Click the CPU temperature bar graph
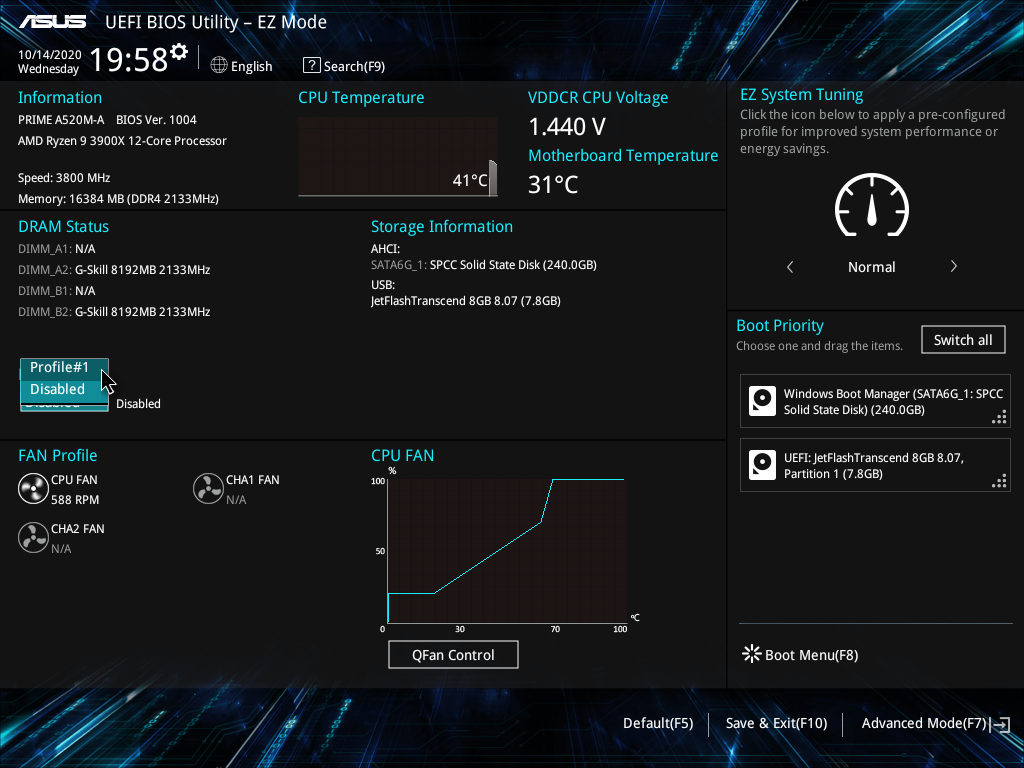The width and height of the screenshot is (1024, 768). pyautogui.click(x=398, y=157)
